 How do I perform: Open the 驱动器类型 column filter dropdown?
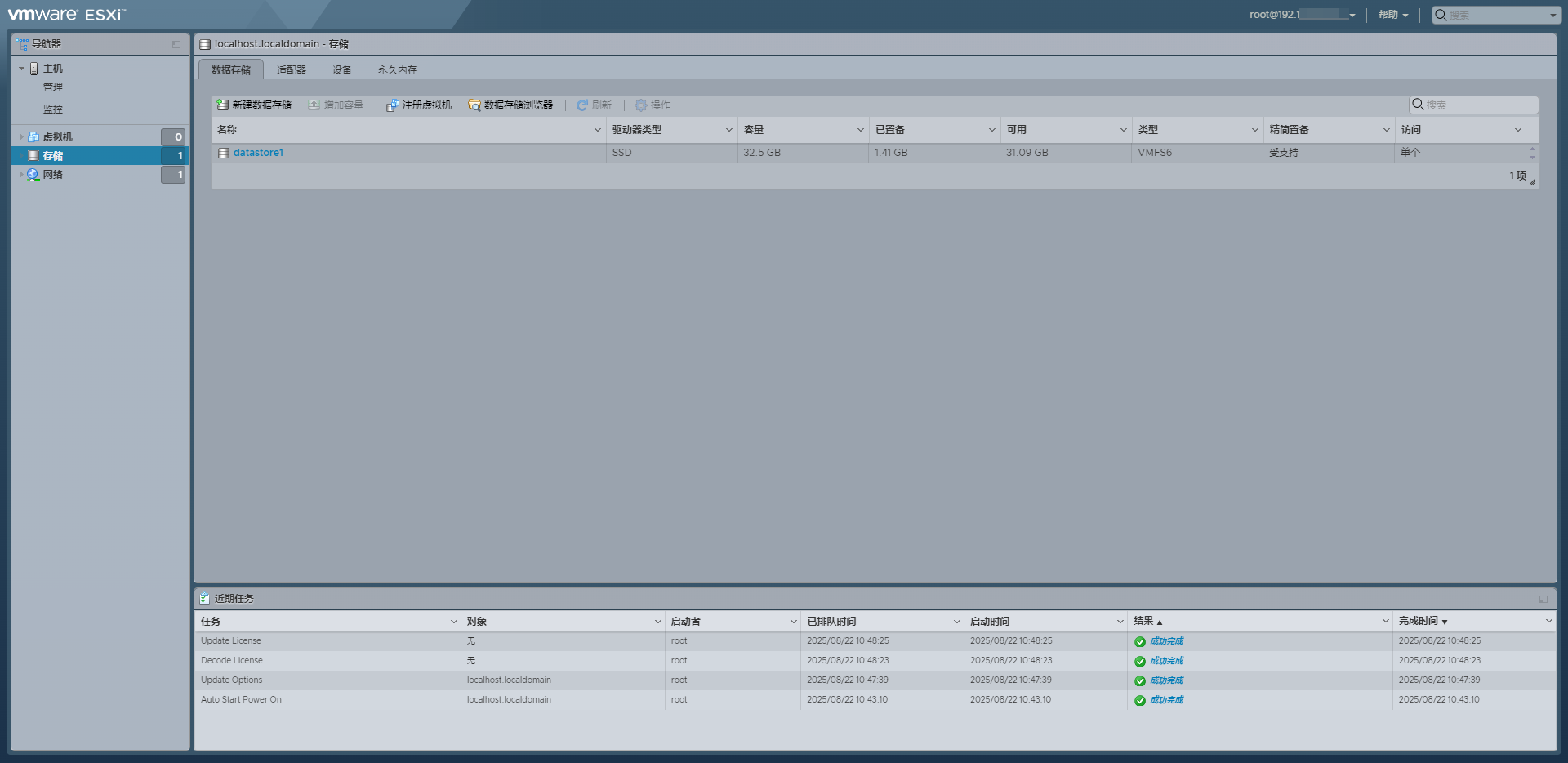(729, 129)
